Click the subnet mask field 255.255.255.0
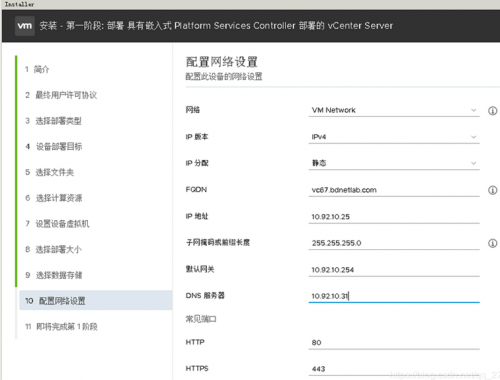This screenshot has height=380, width=500. click(394, 243)
